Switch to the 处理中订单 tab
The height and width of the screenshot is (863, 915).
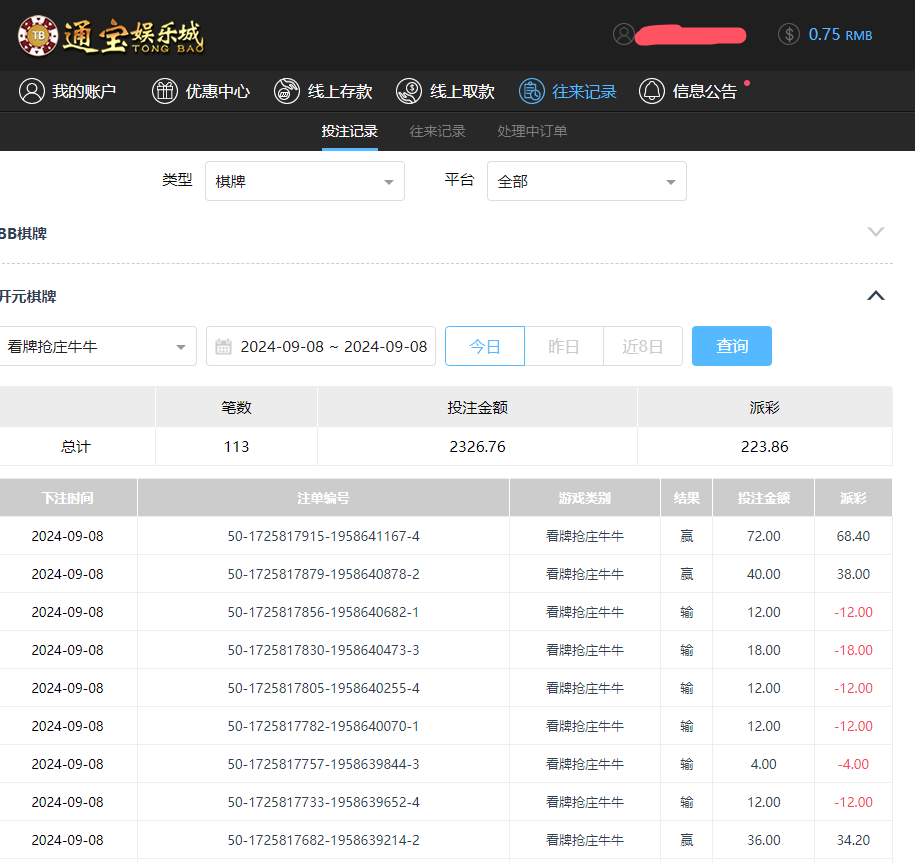point(531,131)
